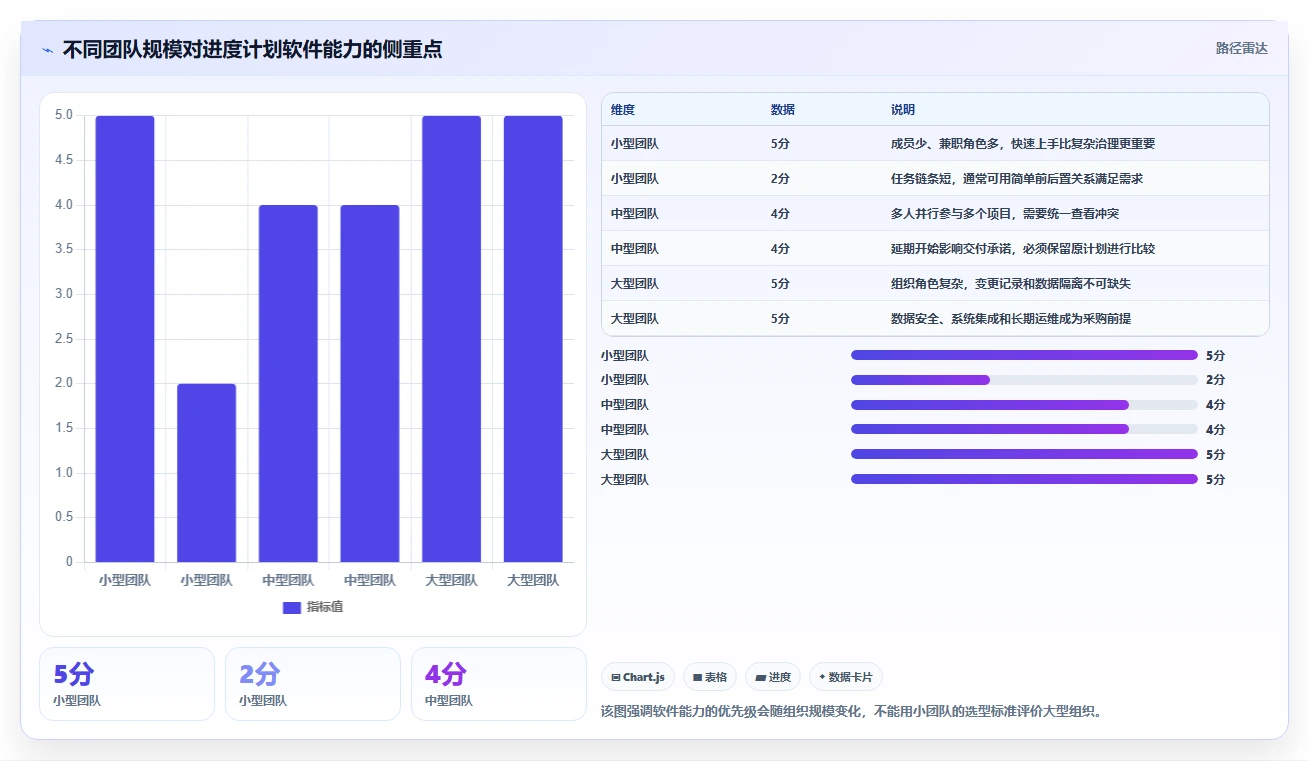Image resolution: width=1309 pixels, height=761 pixels.
Task: Open the 4分 中型团队 data card
Action: pos(499,684)
